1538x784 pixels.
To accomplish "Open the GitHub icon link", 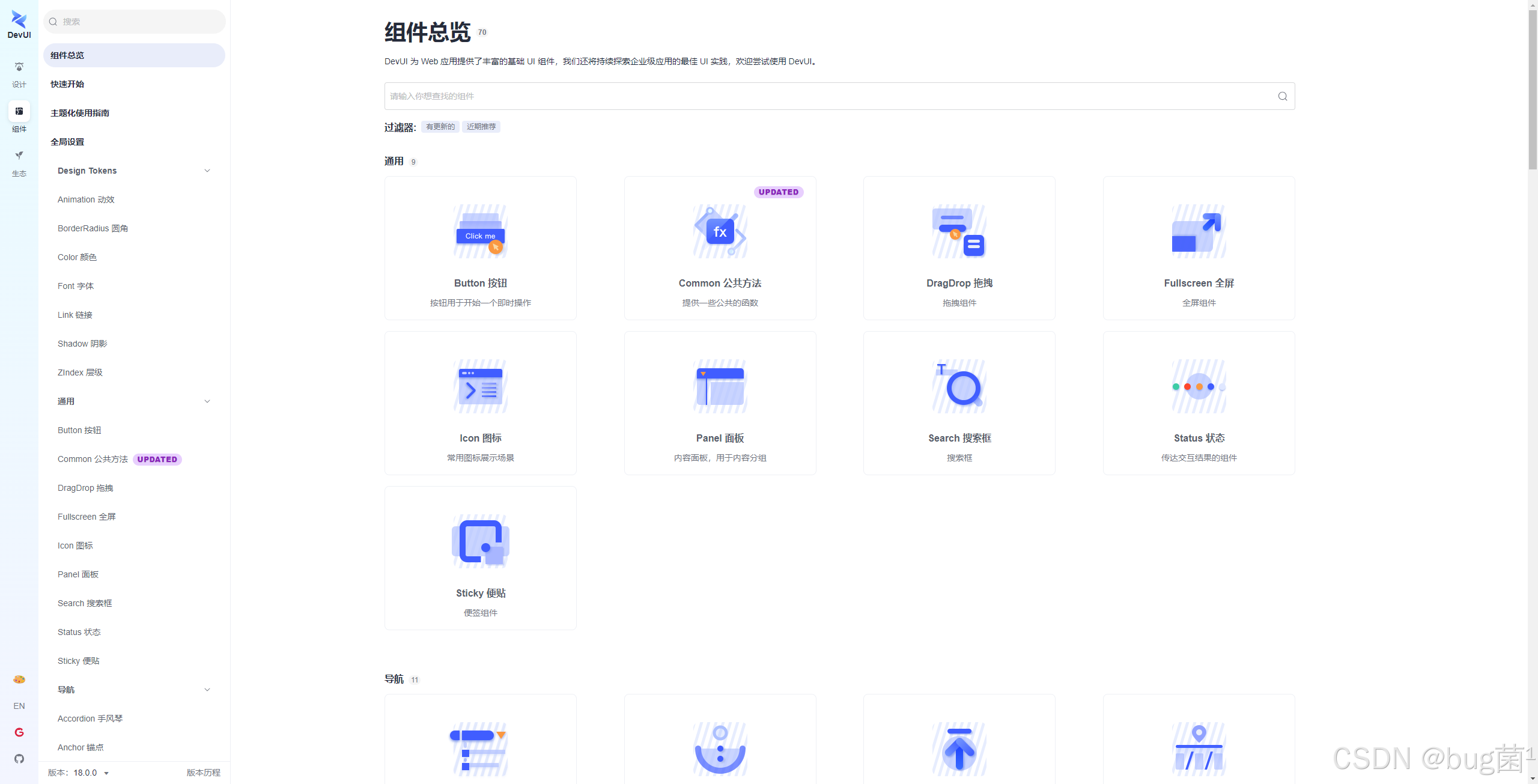I will pyautogui.click(x=19, y=759).
